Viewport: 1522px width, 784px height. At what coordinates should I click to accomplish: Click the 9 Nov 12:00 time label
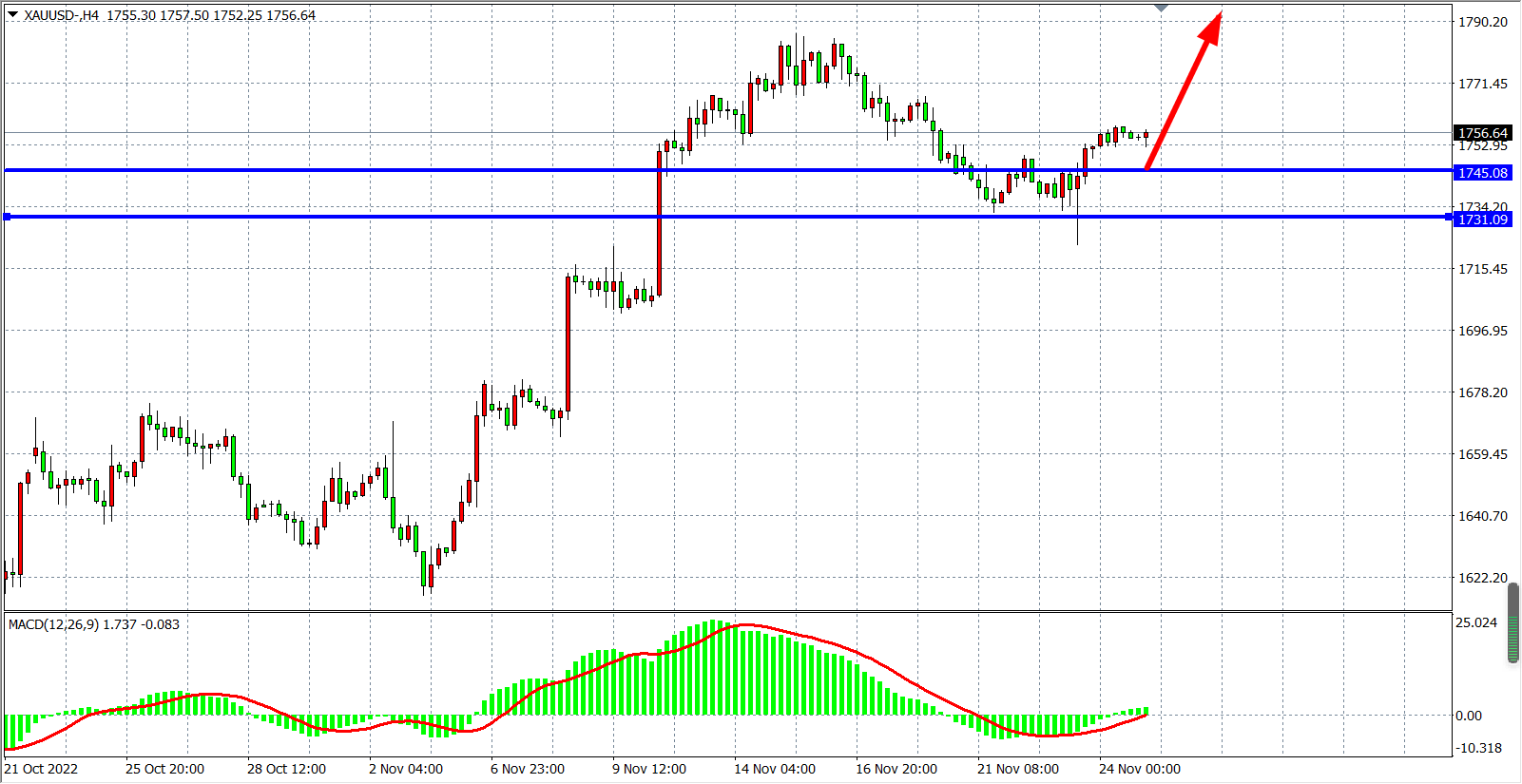point(649,769)
